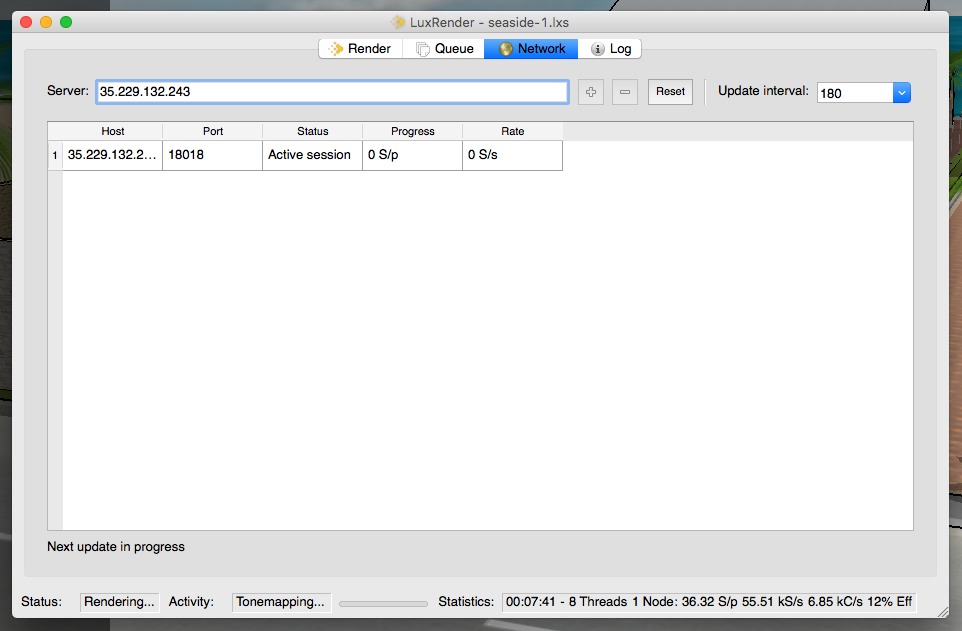Select the 0 S/s rate cell
Image resolution: width=962 pixels, height=631 pixels.
click(x=513, y=155)
